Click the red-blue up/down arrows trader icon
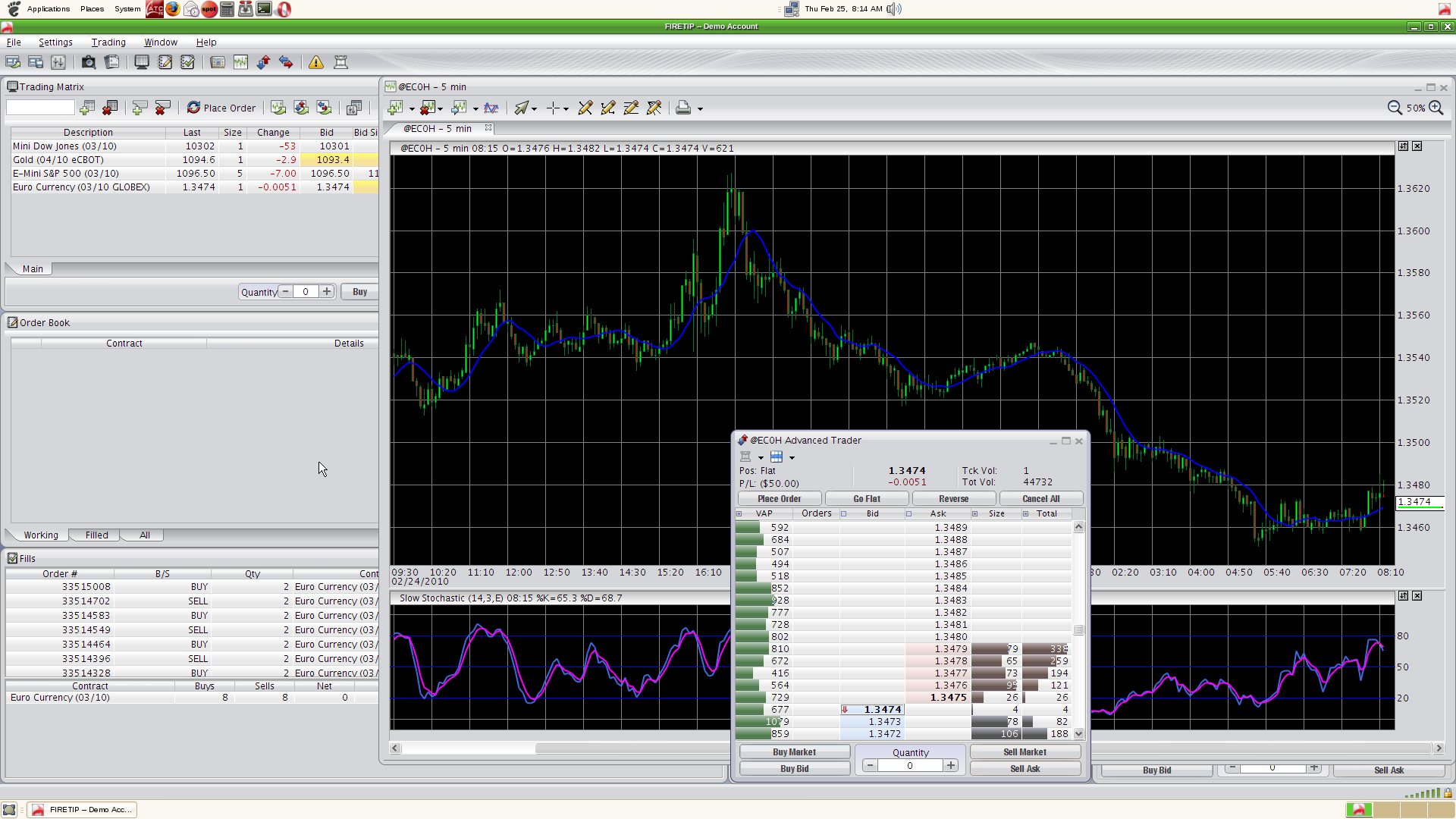Image resolution: width=1456 pixels, height=819 pixels. click(x=263, y=62)
